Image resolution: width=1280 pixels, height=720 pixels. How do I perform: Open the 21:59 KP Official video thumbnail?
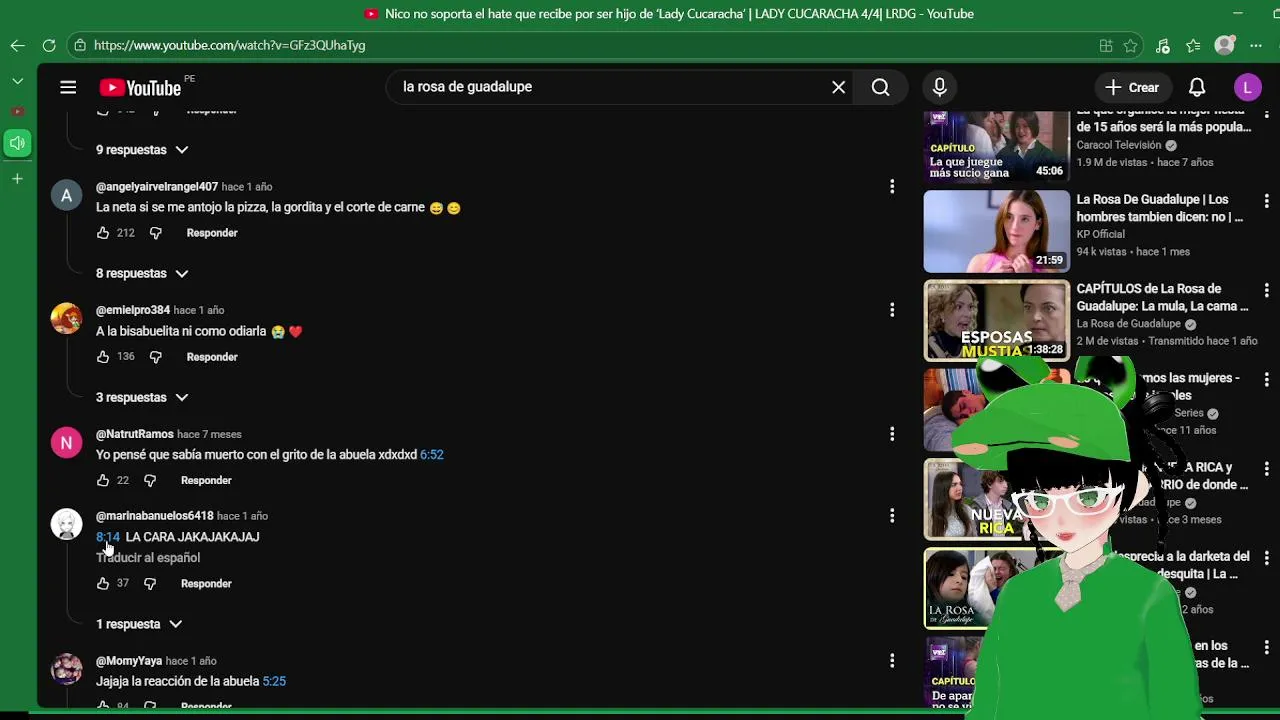[x=996, y=231]
